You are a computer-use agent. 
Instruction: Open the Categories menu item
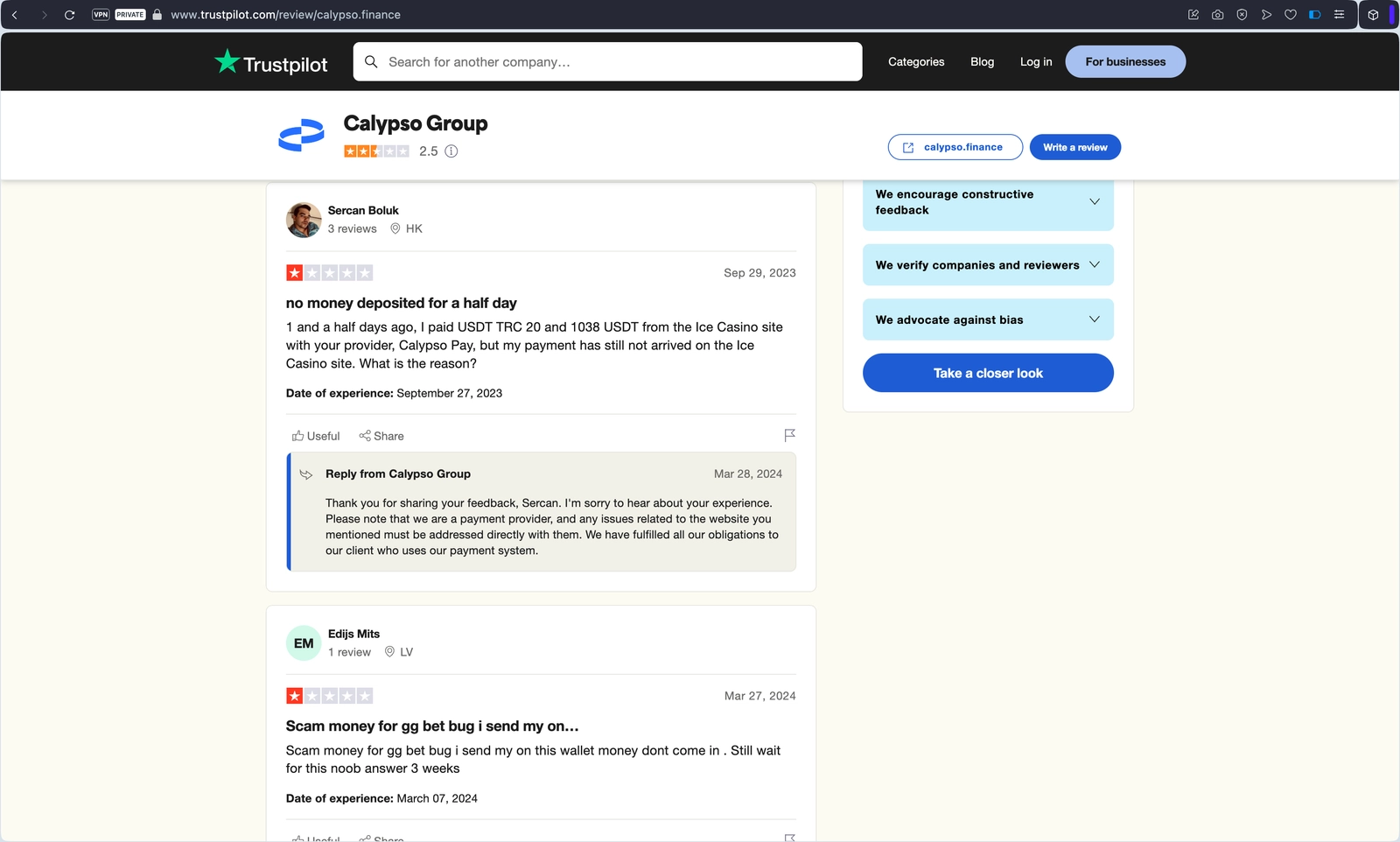(x=916, y=62)
